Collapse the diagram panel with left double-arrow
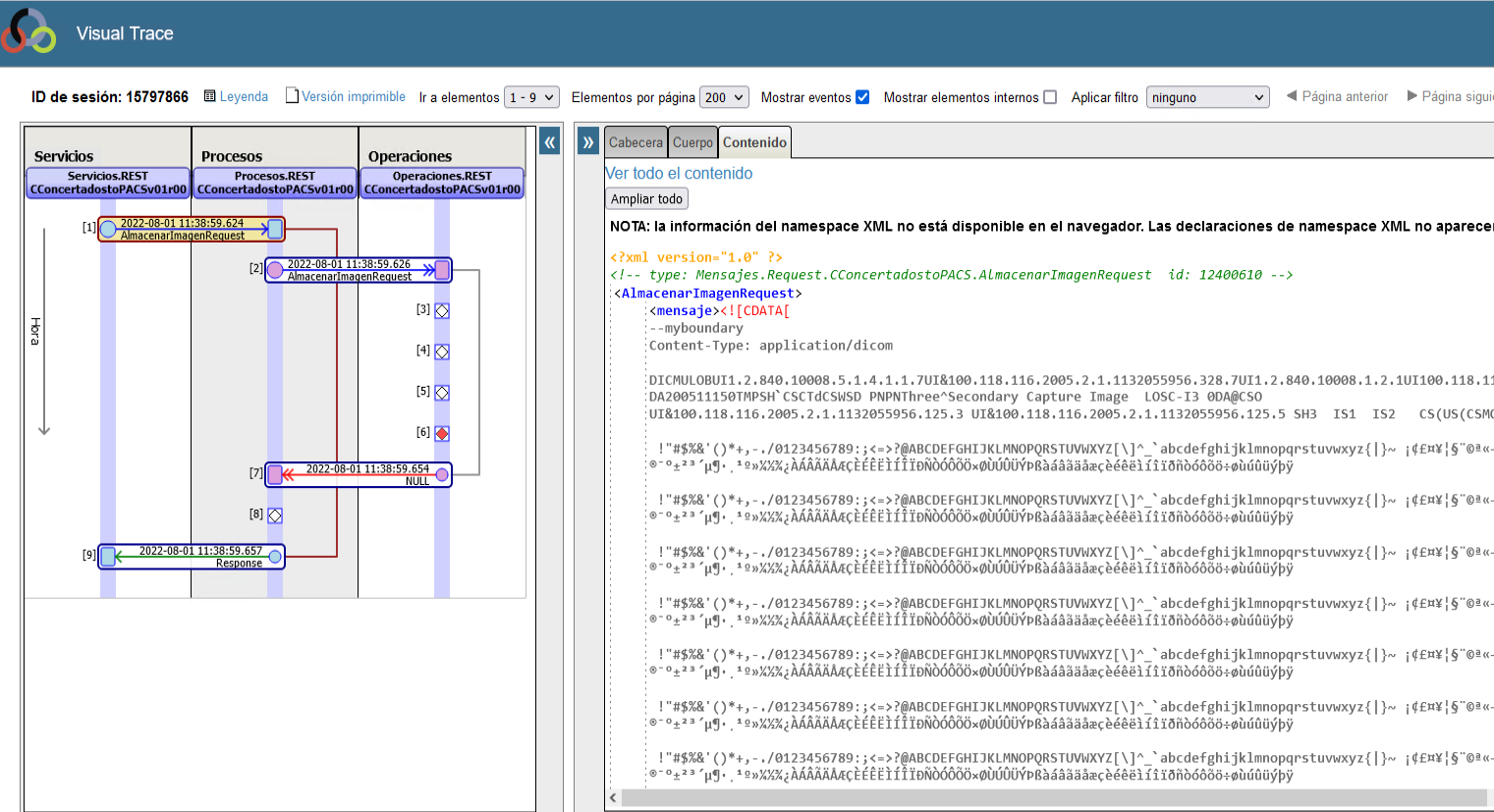 (550, 142)
